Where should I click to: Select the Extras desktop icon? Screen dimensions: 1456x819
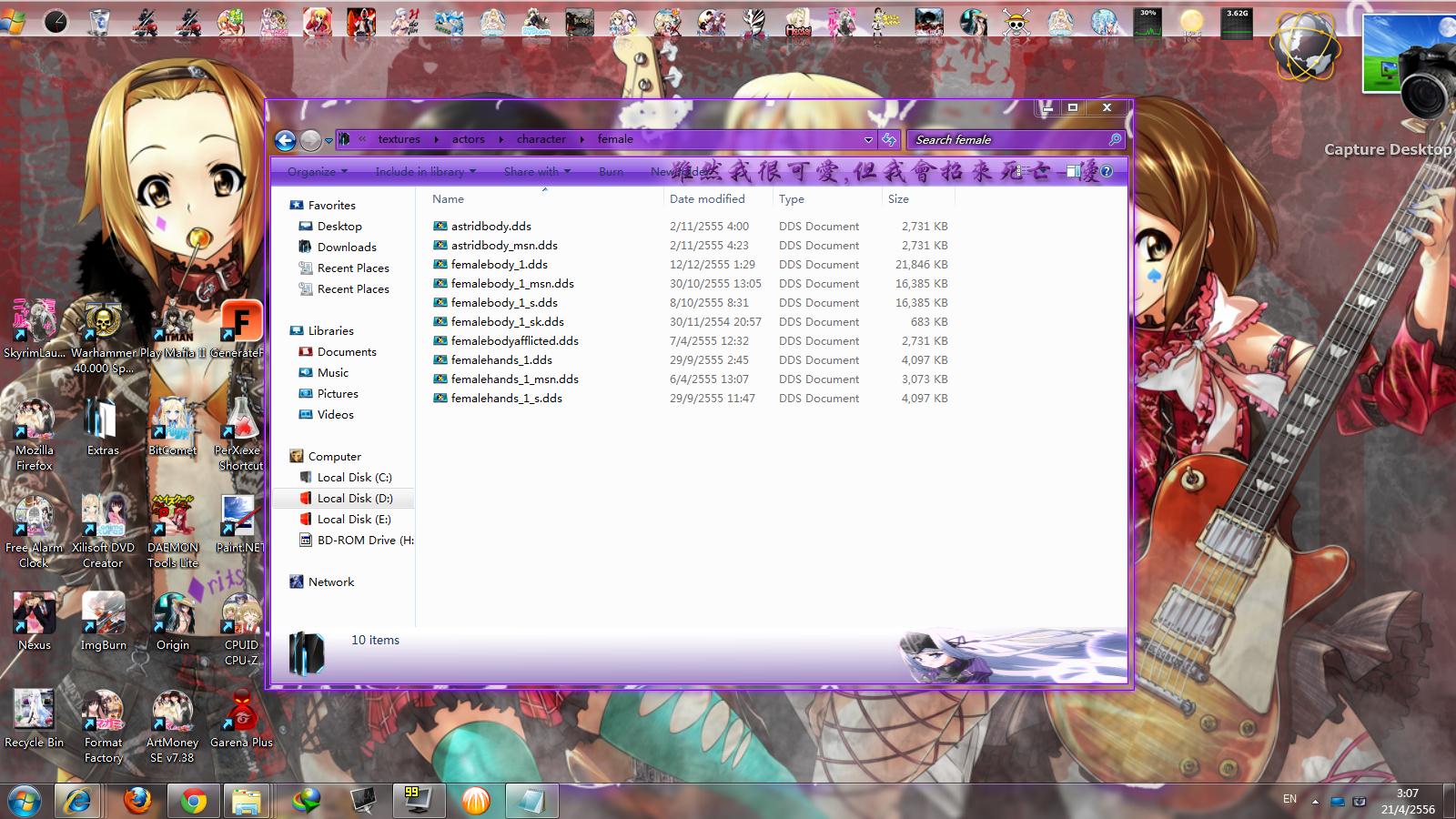click(x=103, y=429)
